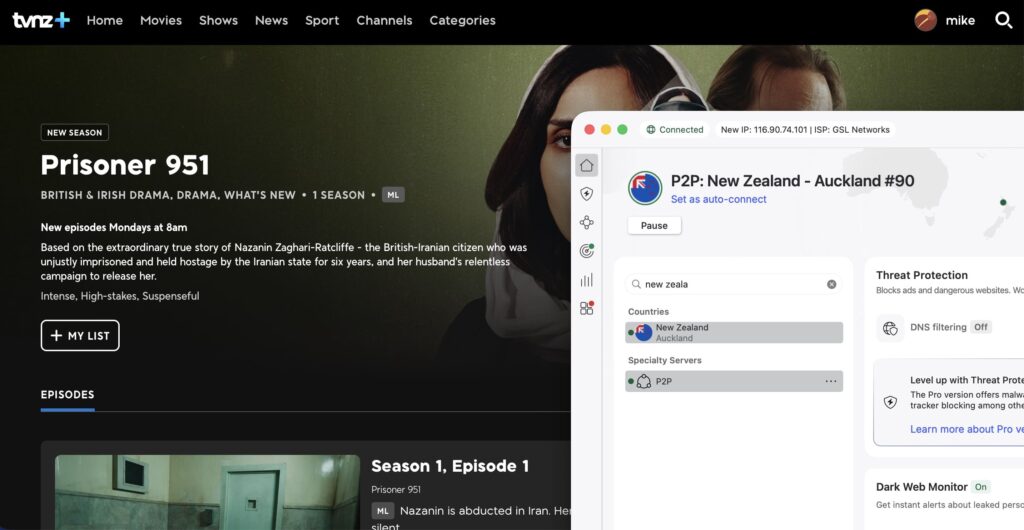Click the ML rating badge beside 1 Season
The width and height of the screenshot is (1024, 530).
[393, 195]
